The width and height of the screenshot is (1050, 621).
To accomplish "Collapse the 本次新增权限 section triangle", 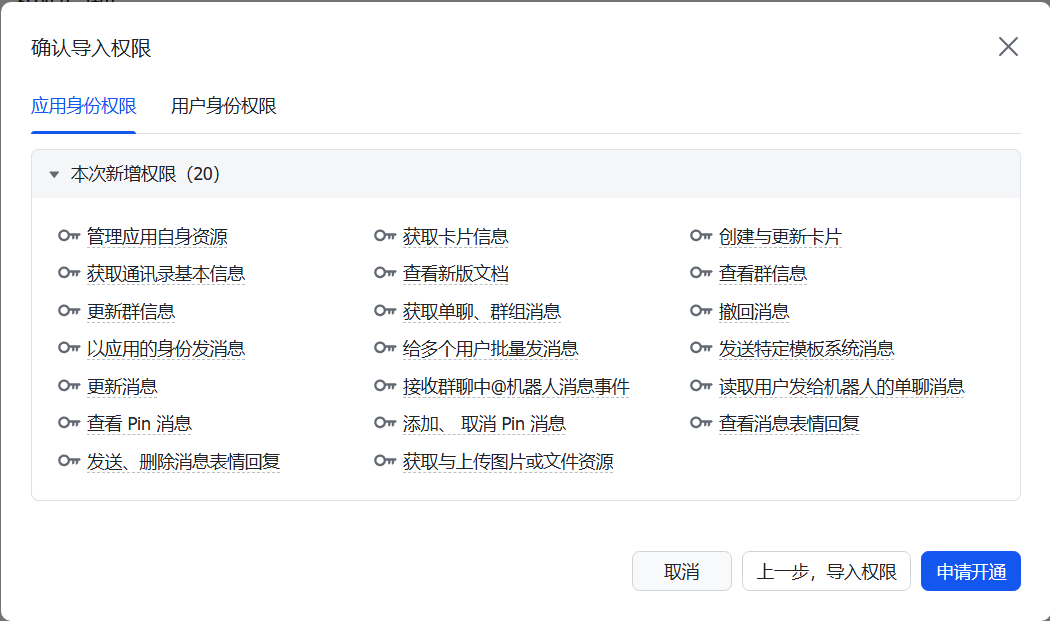I will [x=54, y=175].
